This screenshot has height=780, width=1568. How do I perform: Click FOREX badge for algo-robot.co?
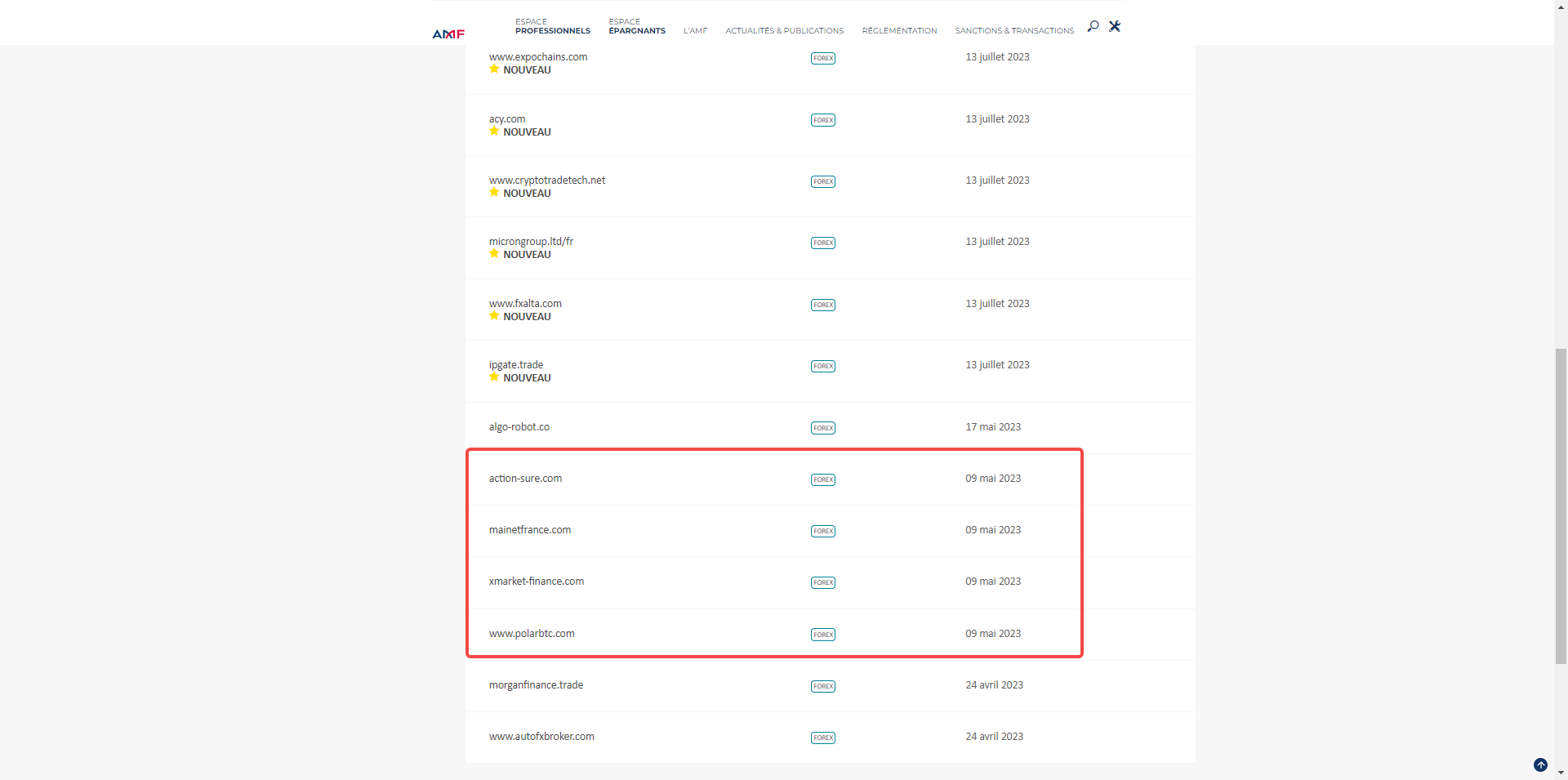click(x=822, y=428)
